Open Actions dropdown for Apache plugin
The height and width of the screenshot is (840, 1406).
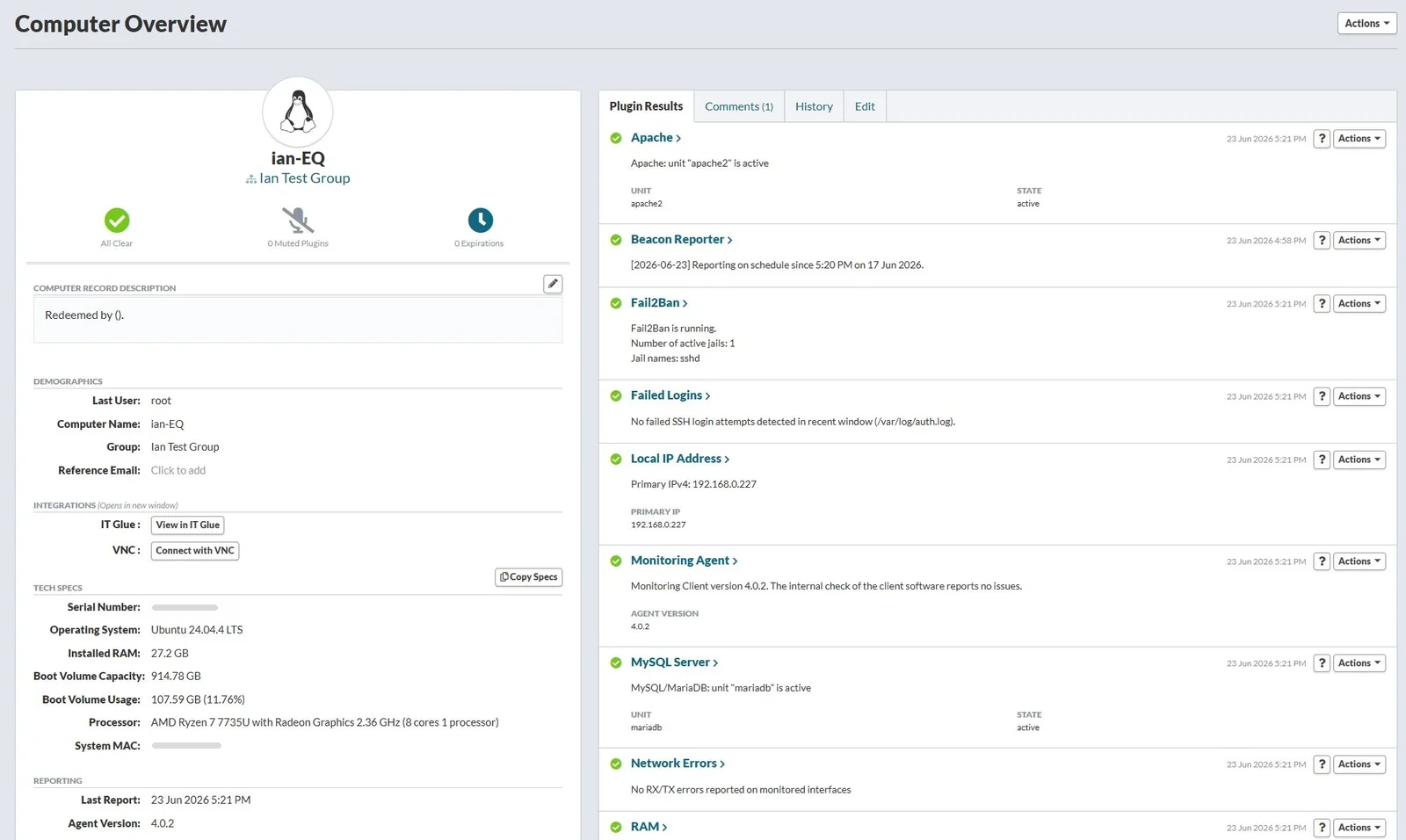(x=1359, y=139)
